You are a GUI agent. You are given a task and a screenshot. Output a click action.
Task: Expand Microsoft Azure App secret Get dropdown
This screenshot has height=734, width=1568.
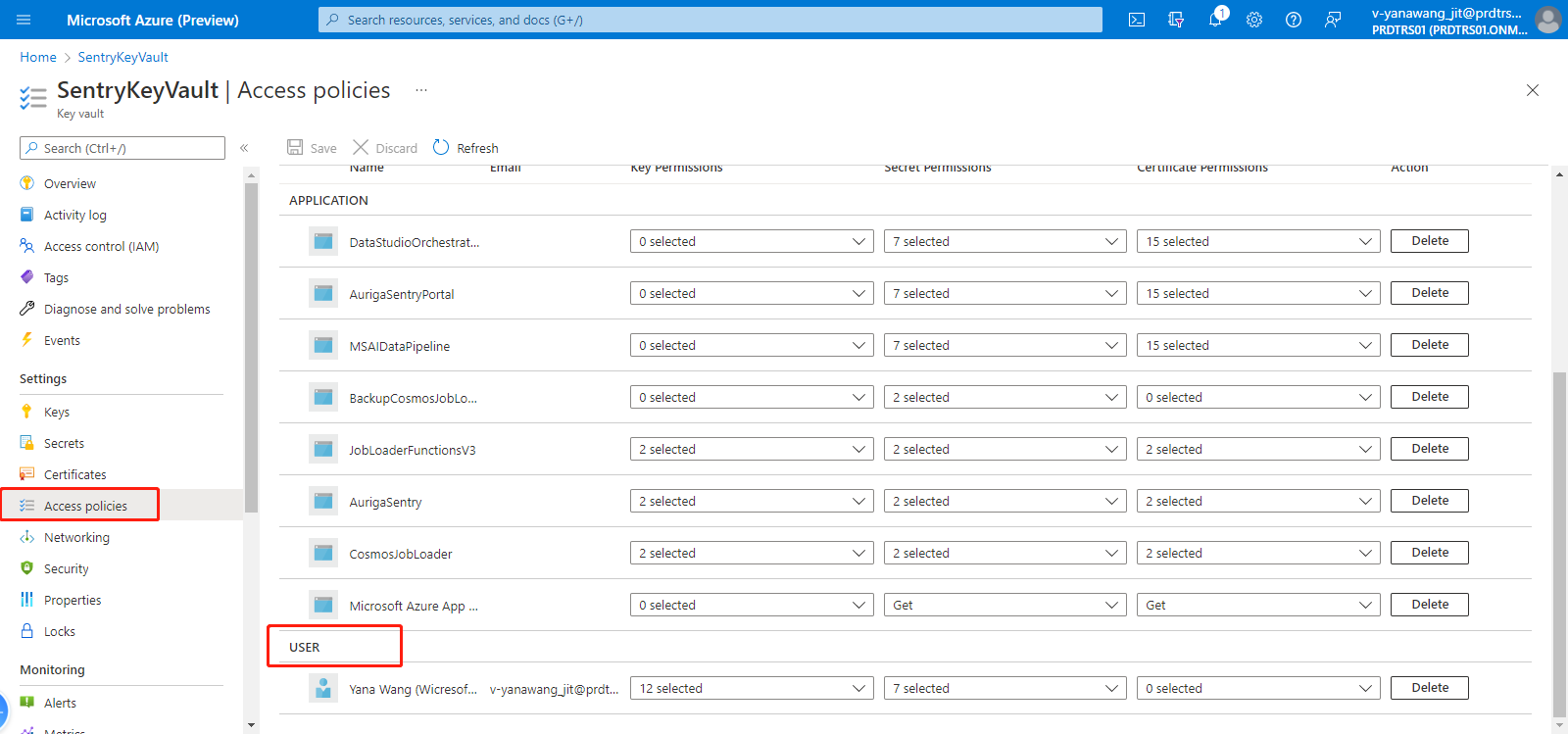pyautogui.click(x=1004, y=605)
